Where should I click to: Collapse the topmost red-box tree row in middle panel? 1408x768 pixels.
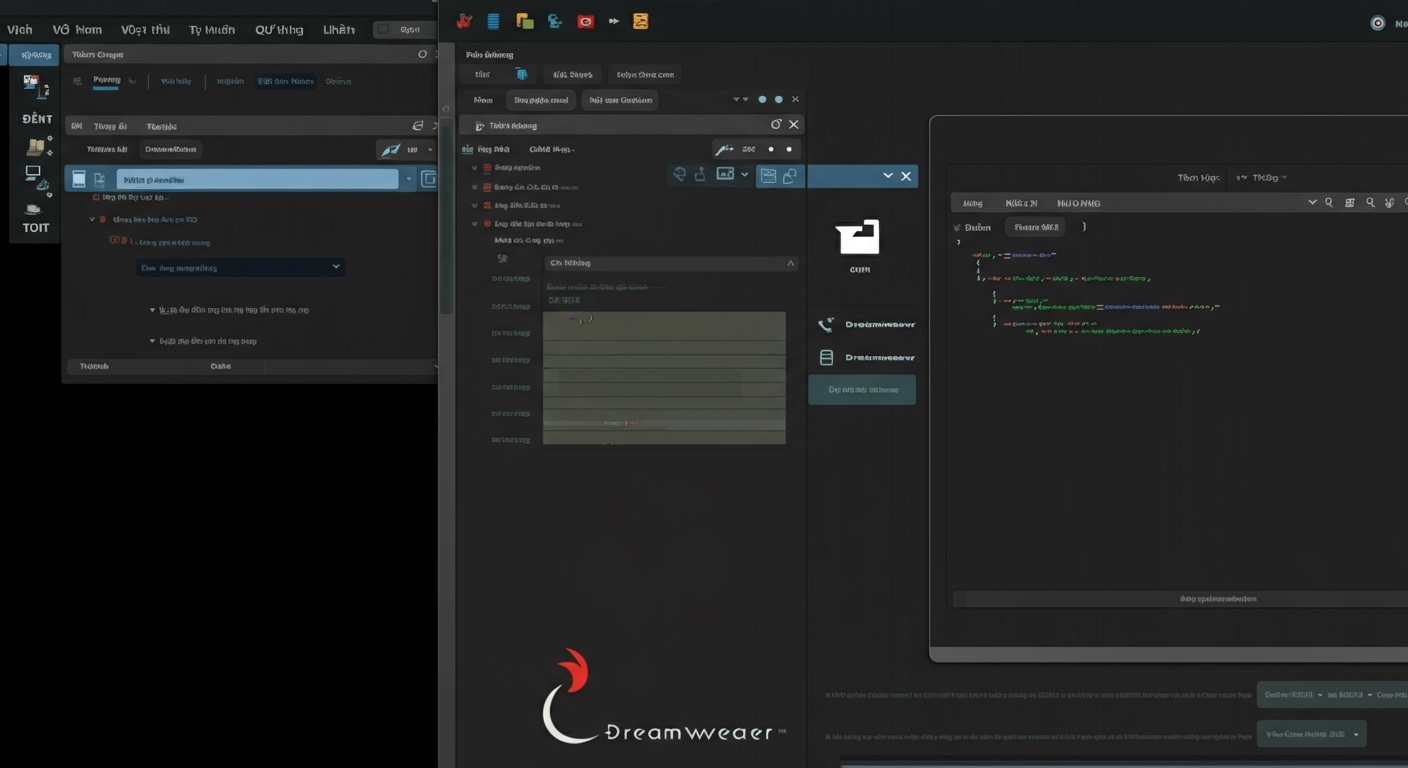point(475,168)
